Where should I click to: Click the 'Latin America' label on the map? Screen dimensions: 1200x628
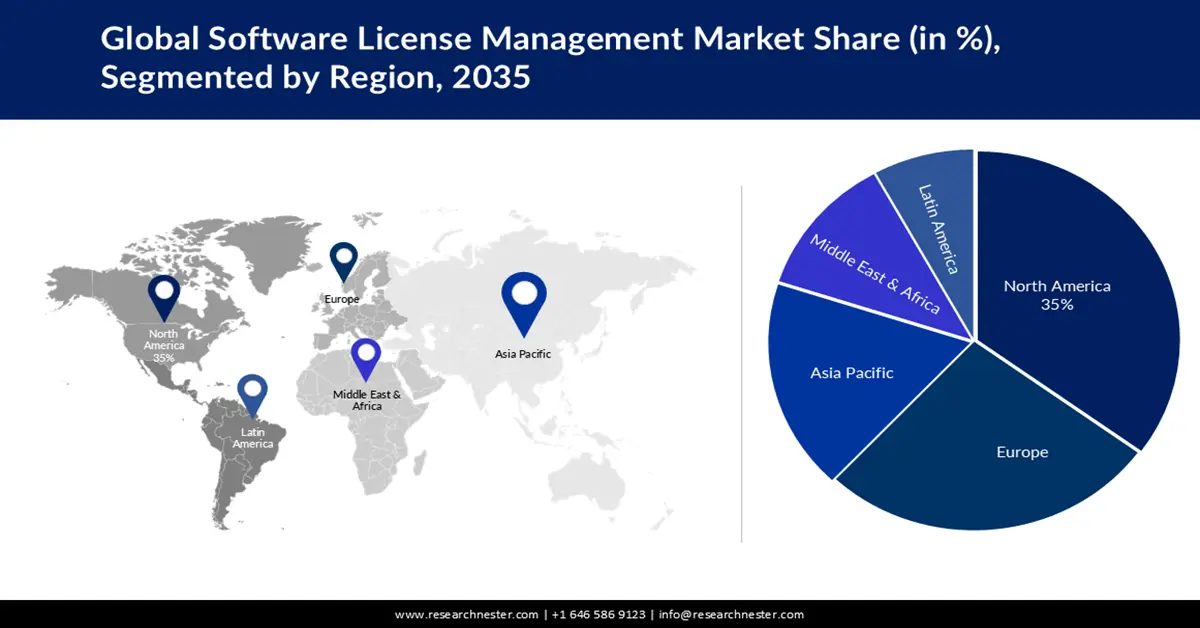(x=253, y=438)
